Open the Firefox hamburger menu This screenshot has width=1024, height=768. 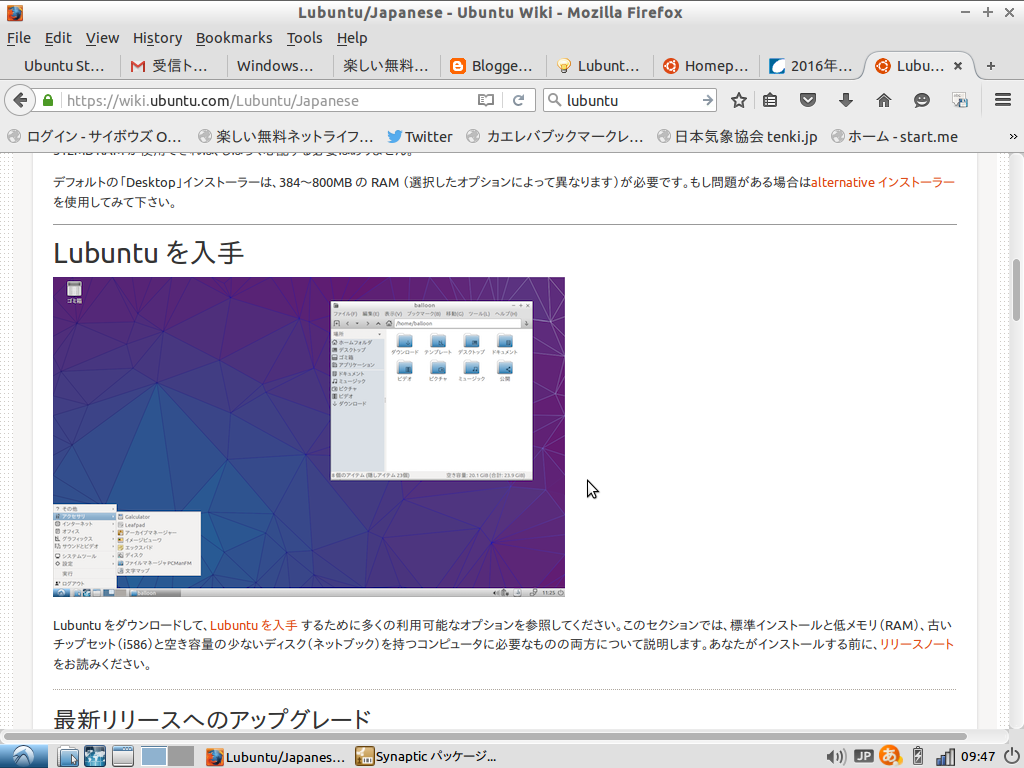[x=1002, y=100]
